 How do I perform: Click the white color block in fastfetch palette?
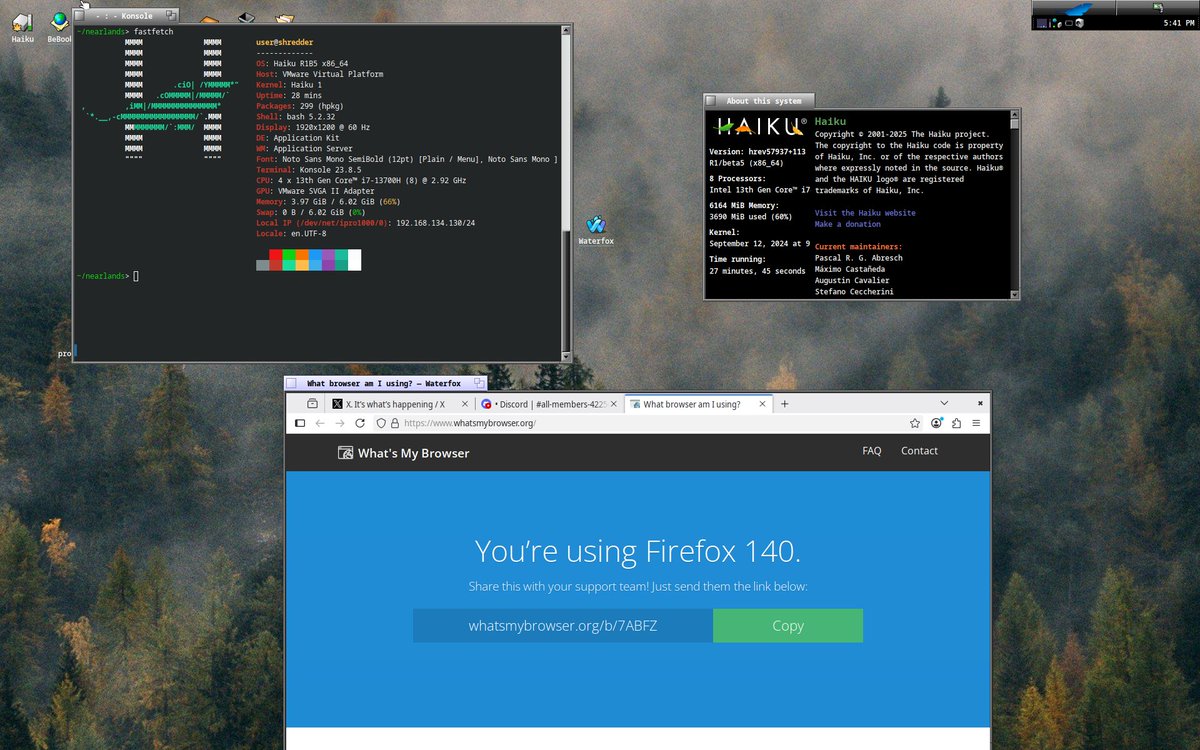click(354, 260)
